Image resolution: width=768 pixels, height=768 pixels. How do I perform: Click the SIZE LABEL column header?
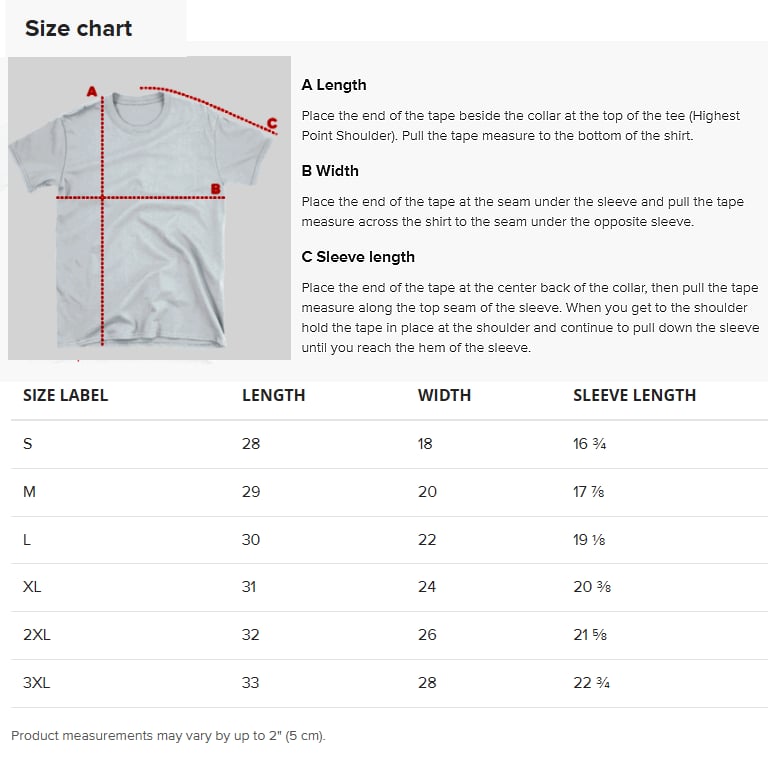[x=65, y=395]
